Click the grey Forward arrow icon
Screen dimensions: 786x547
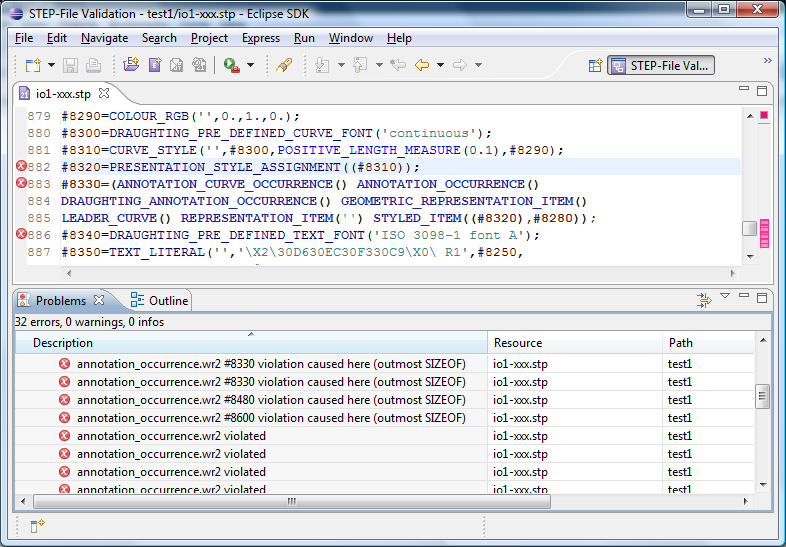460,65
